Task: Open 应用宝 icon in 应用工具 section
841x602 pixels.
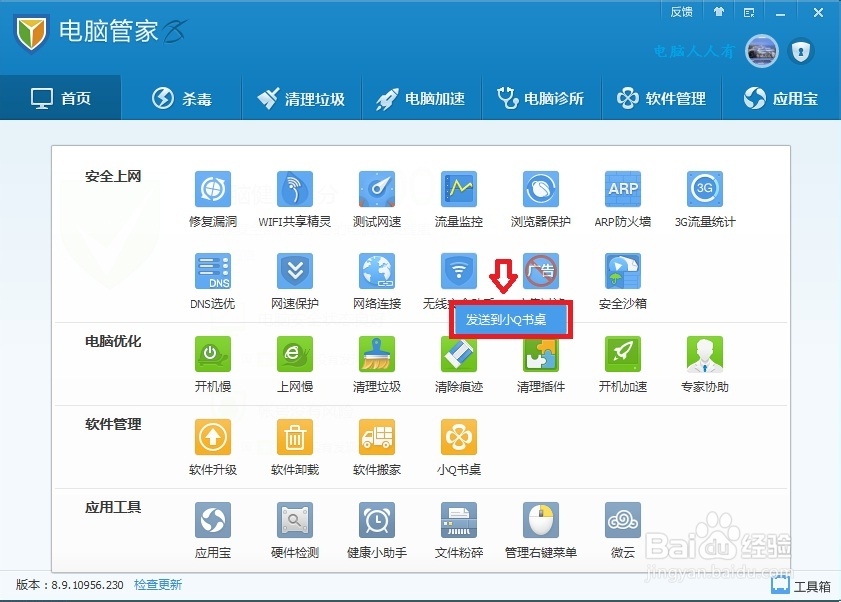Action: click(x=213, y=520)
